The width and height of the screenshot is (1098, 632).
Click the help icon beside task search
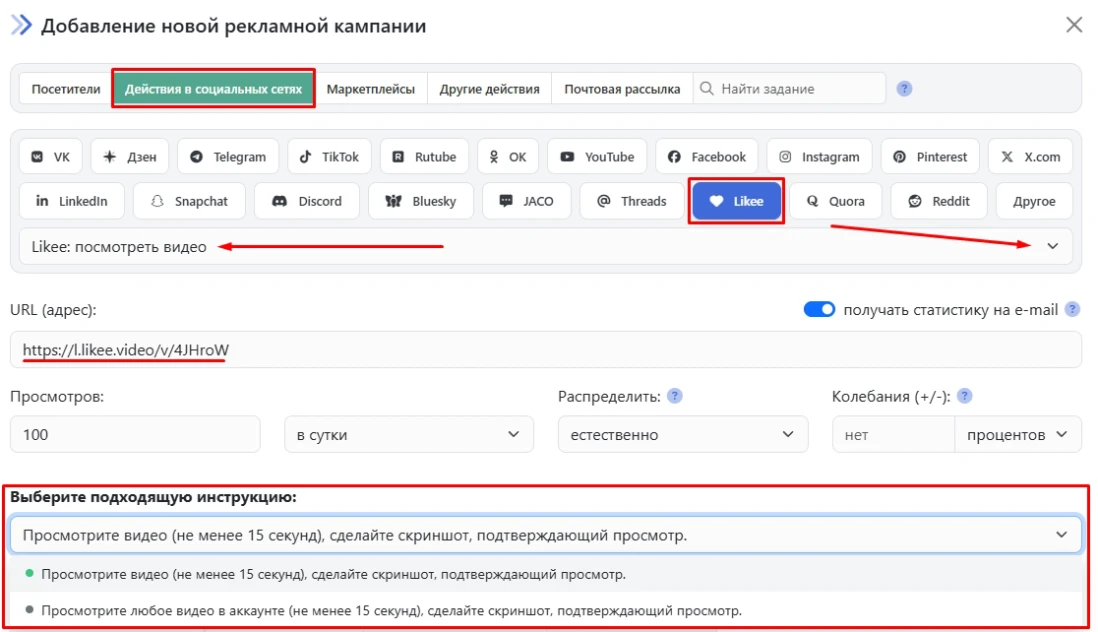[904, 89]
